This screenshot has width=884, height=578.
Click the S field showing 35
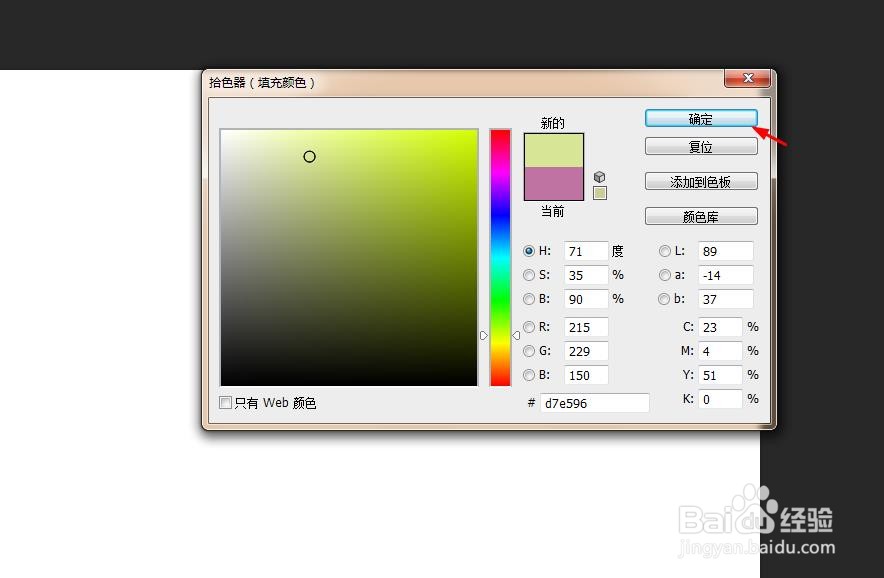[586, 275]
